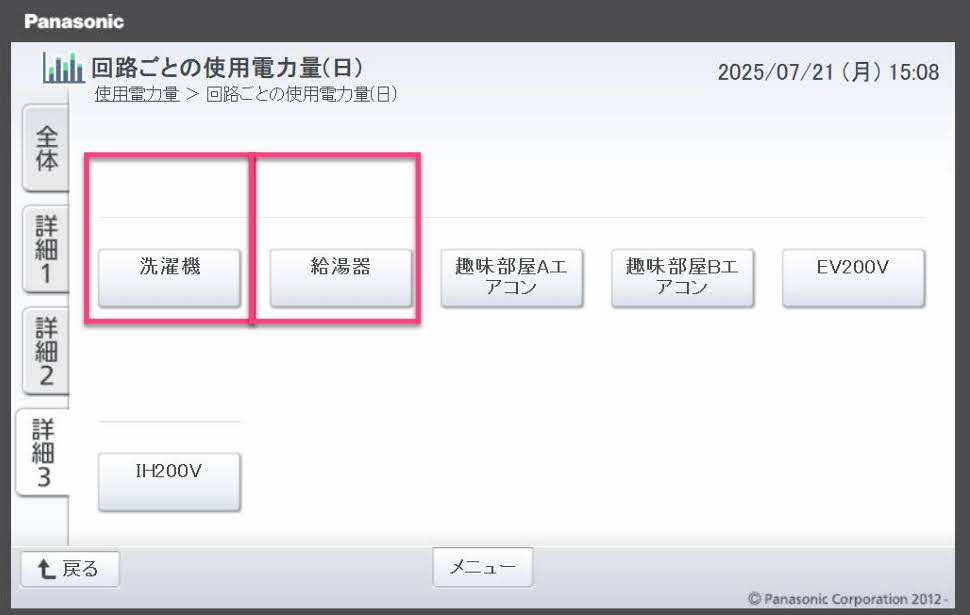Select the 詳細2 side tab

coord(46,351)
